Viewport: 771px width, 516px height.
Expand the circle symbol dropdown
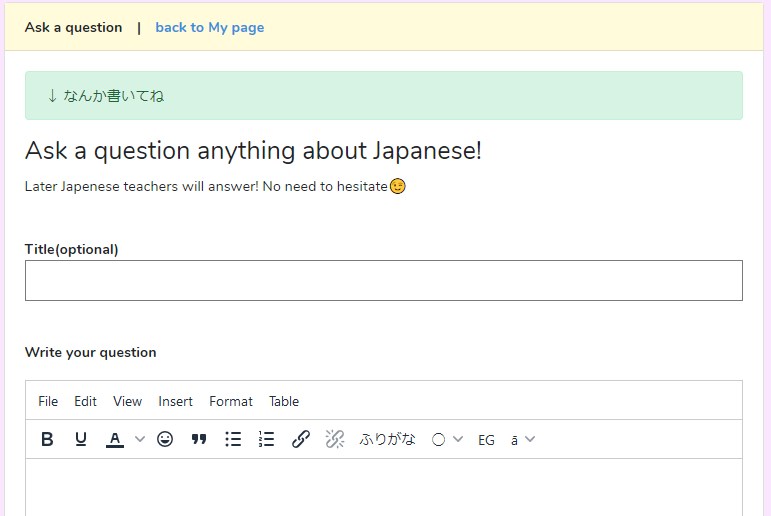447,439
